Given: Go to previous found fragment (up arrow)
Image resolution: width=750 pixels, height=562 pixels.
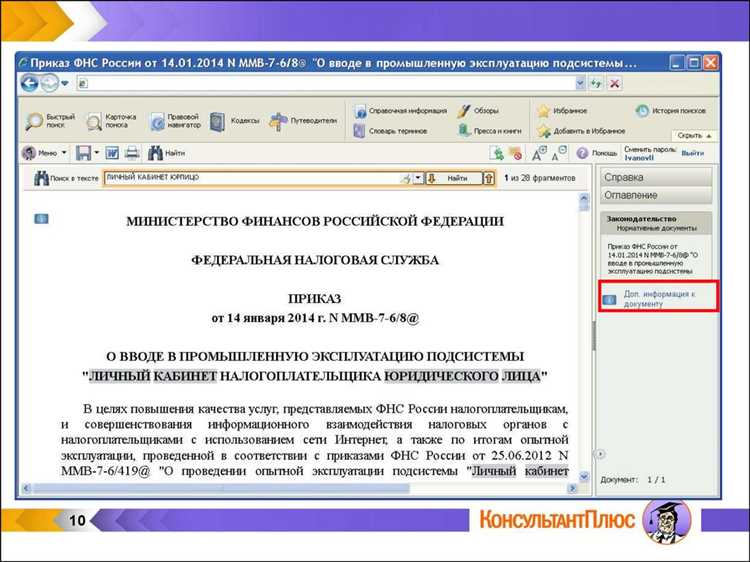Looking at the screenshot, I should [489, 178].
